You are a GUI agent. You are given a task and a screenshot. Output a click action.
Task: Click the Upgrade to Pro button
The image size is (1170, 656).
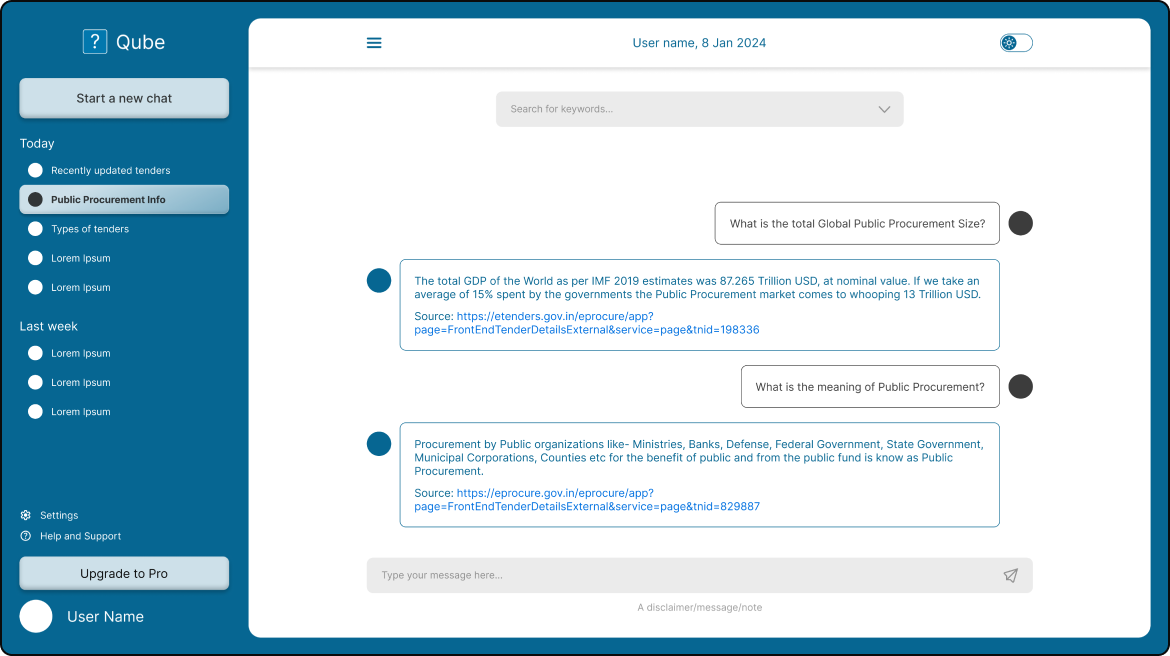124,574
